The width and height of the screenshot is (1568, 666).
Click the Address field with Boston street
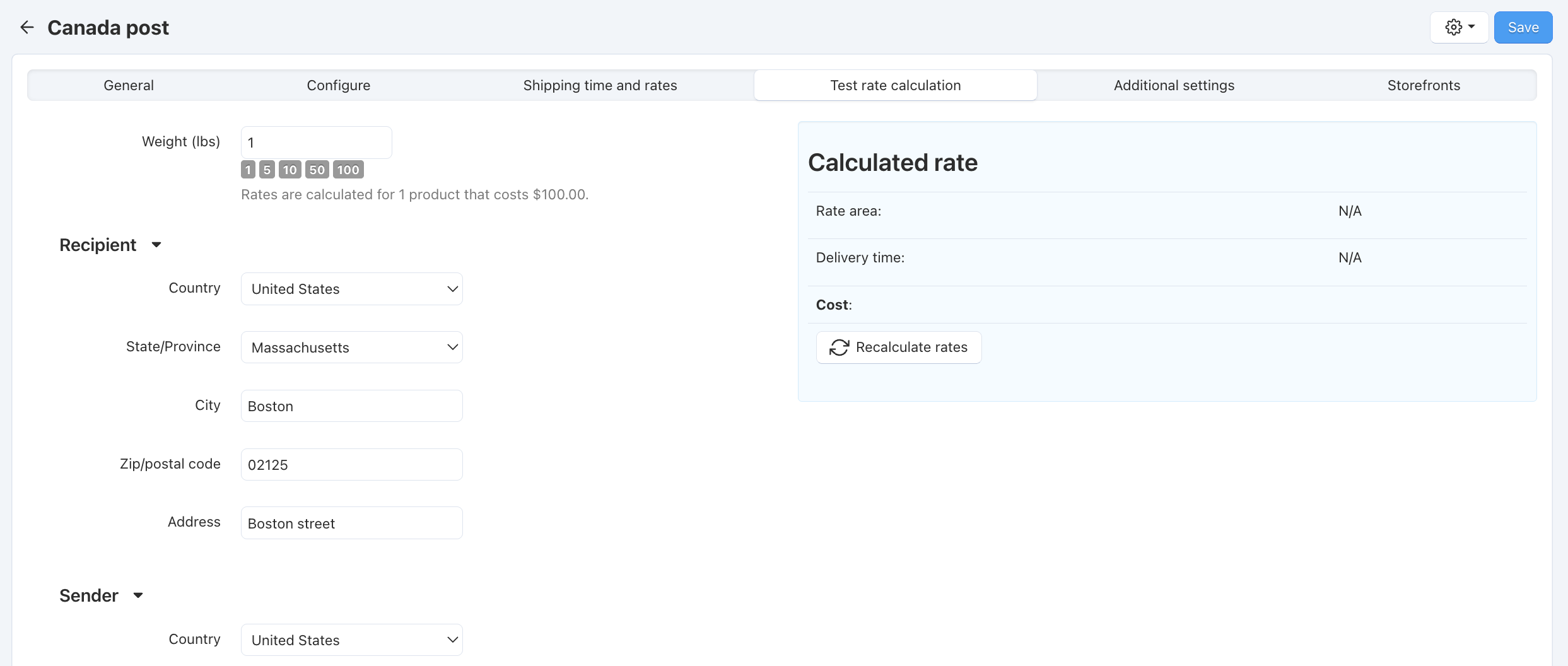pos(352,523)
